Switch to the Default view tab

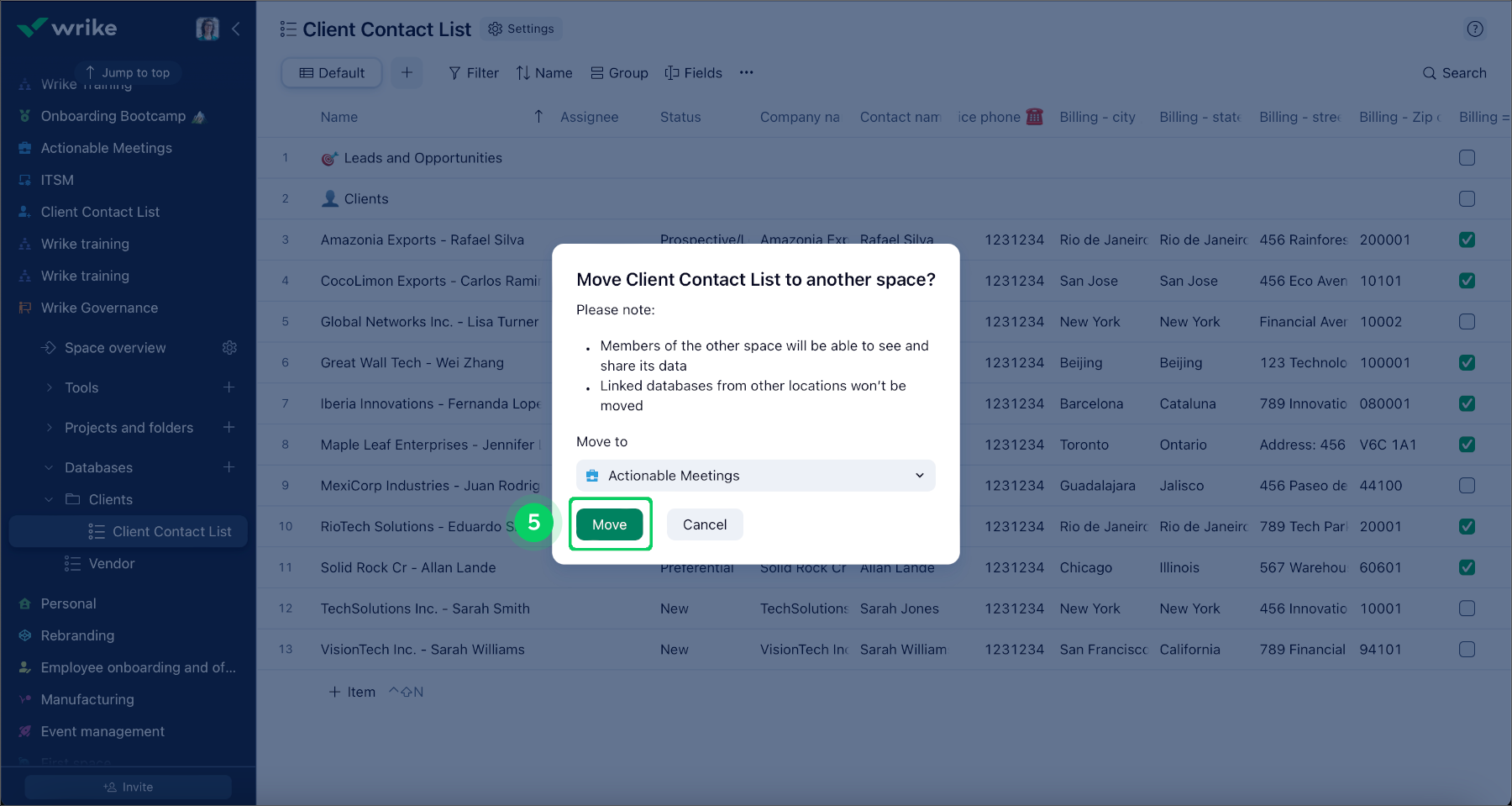(x=331, y=73)
